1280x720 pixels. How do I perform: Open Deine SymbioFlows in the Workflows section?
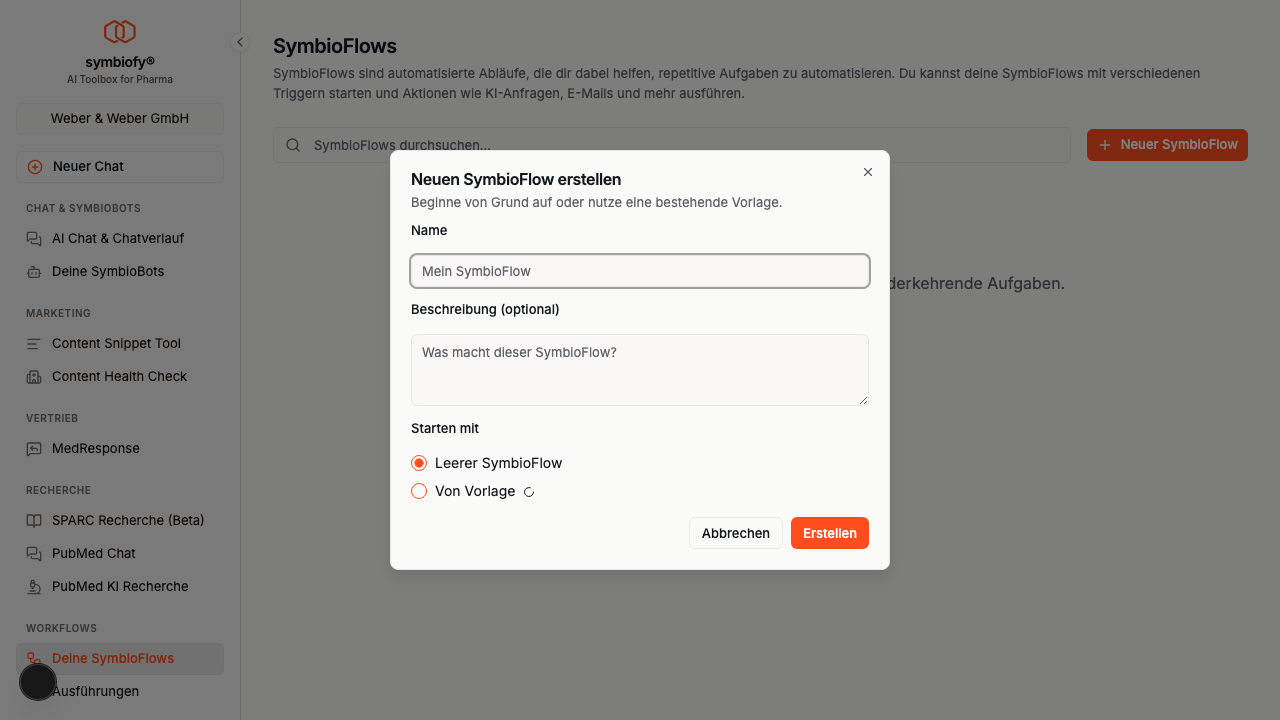tap(113, 658)
